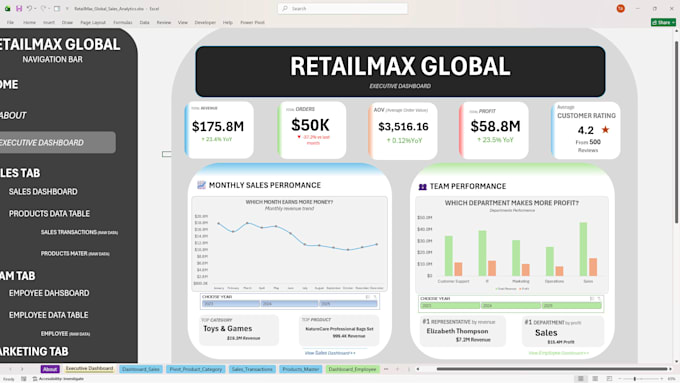Viewport: 680px width, 383px height.
Task: Click the Share button
Action: 663,23
